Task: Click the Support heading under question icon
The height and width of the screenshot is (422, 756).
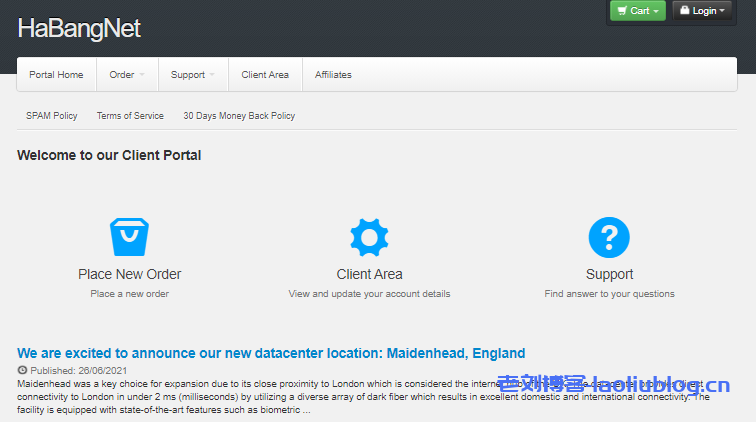Action: pos(609,274)
